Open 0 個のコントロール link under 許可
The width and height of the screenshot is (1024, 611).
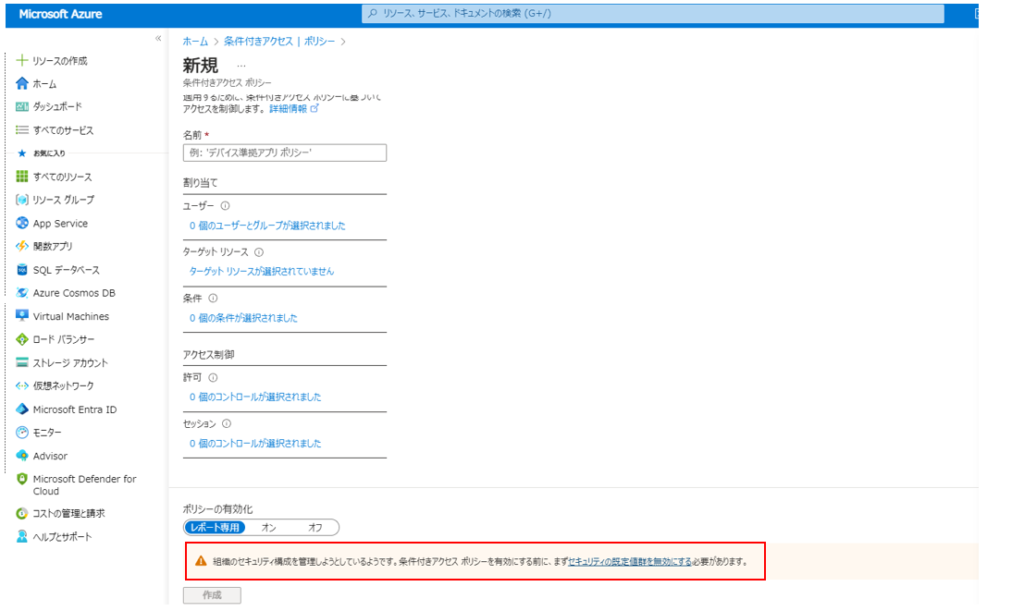(x=255, y=397)
